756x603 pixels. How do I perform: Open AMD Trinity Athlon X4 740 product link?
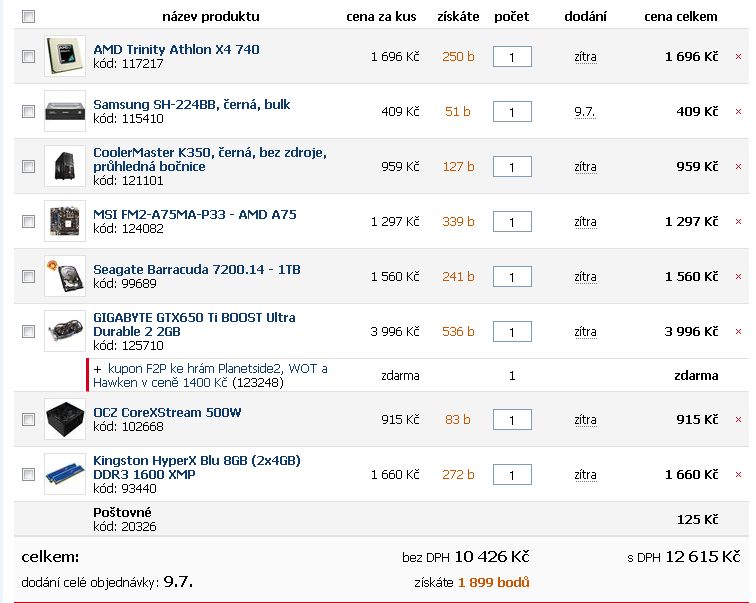pyautogui.click(x=176, y=50)
